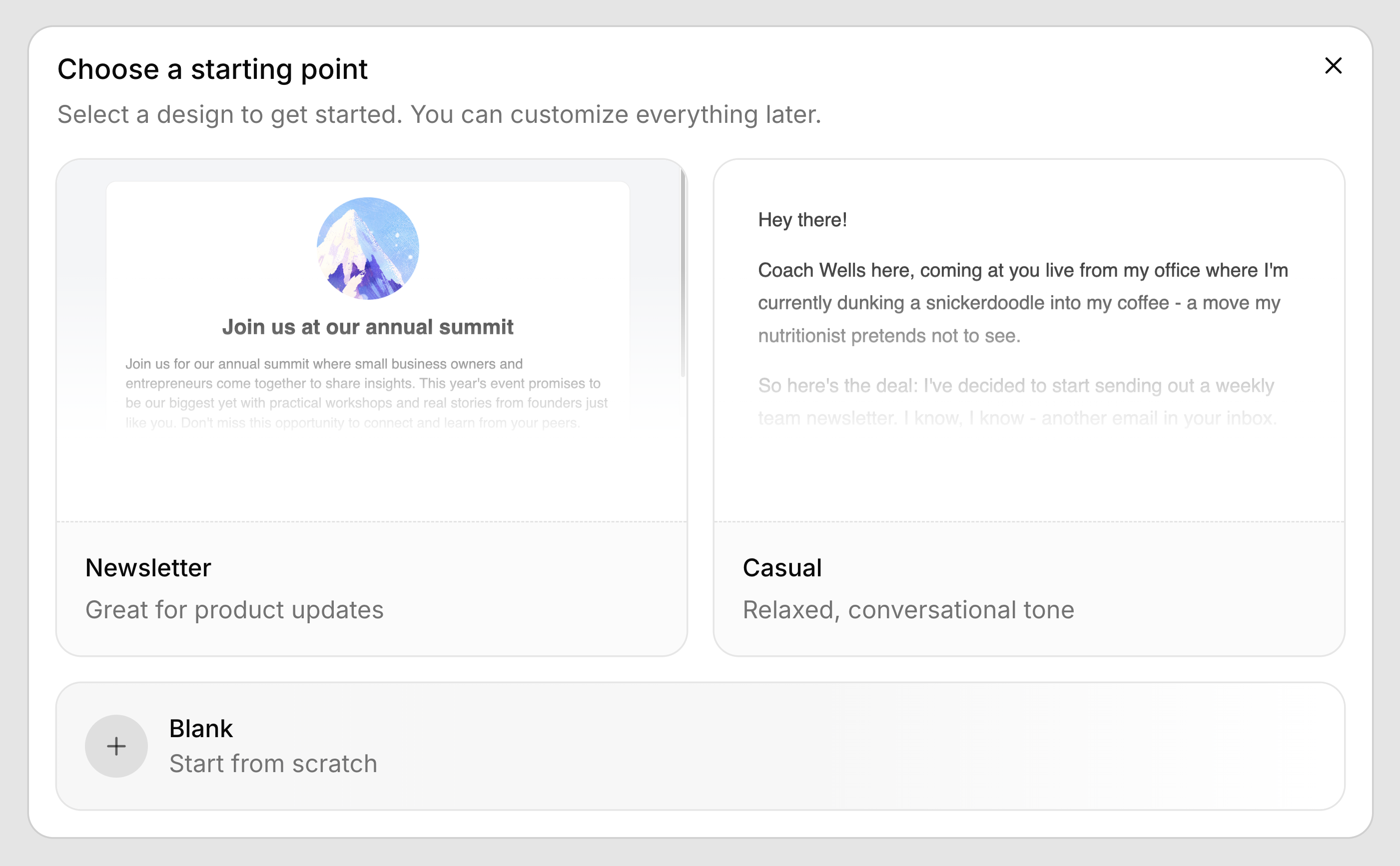Click the plus icon beside Blank

(x=116, y=746)
